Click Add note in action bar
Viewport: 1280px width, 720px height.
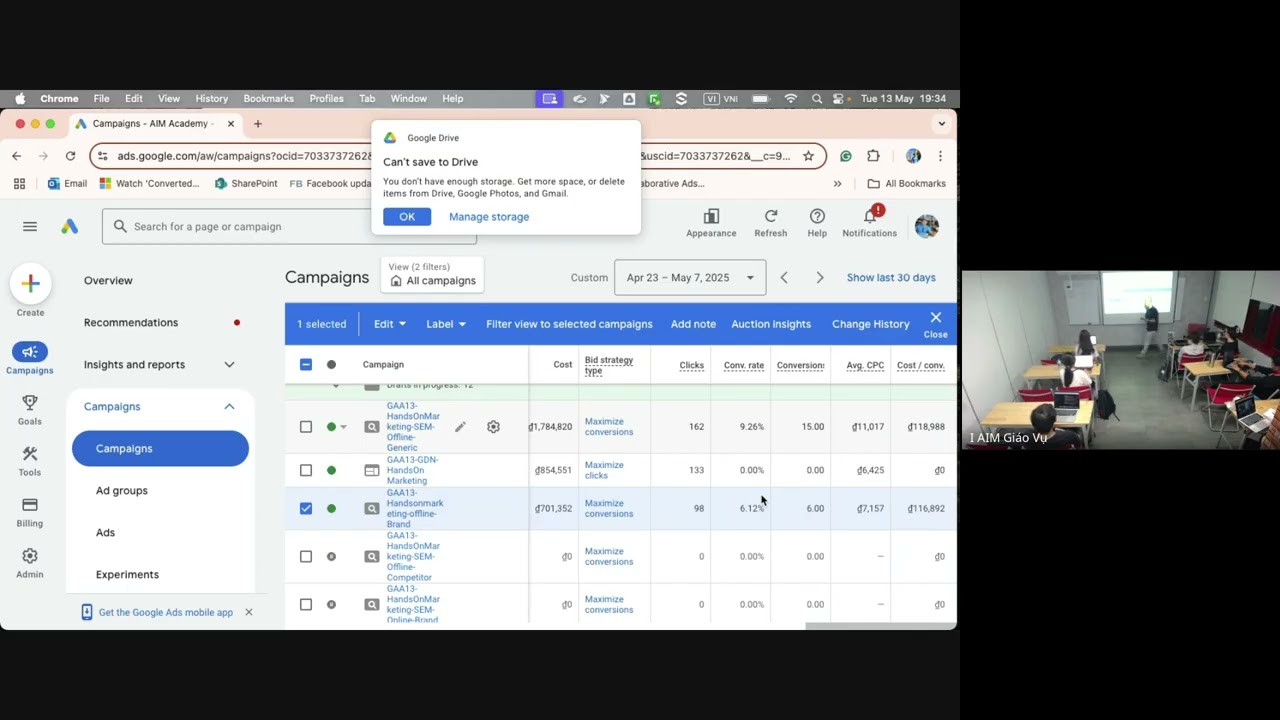[693, 324]
